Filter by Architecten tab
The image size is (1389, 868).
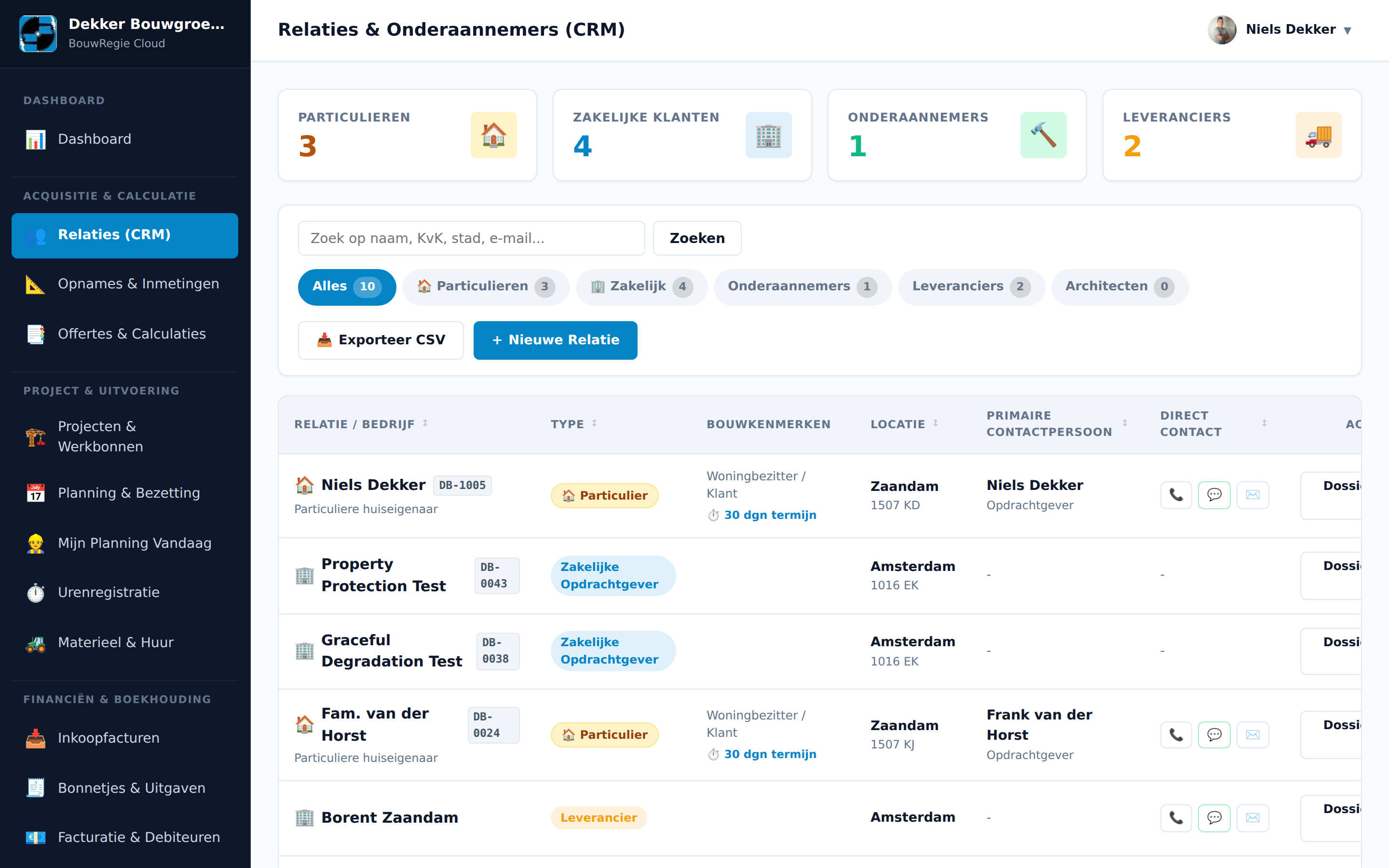point(1119,286)
